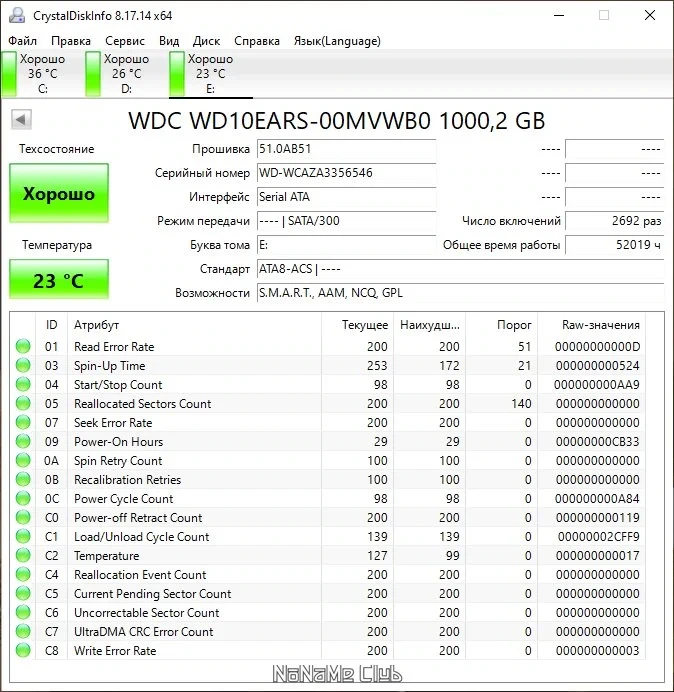Click status icon of Start/Stop Count row

(23, 384)
